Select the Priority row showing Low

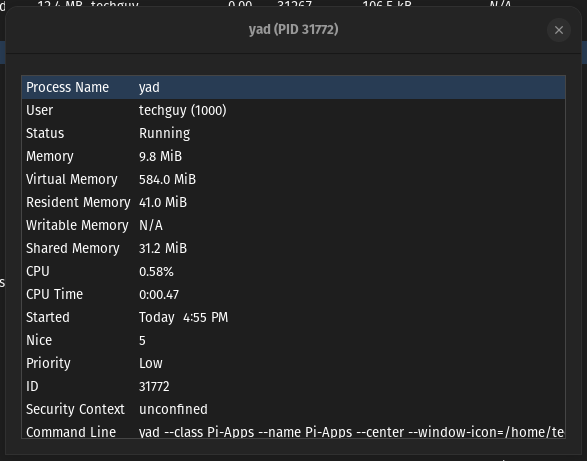tap(294, 363)
